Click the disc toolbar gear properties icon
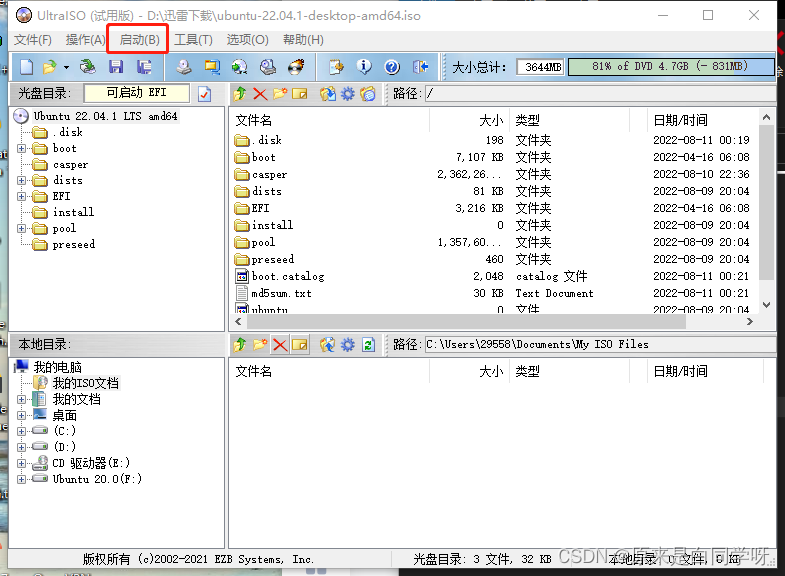 (x=347, y=94)
